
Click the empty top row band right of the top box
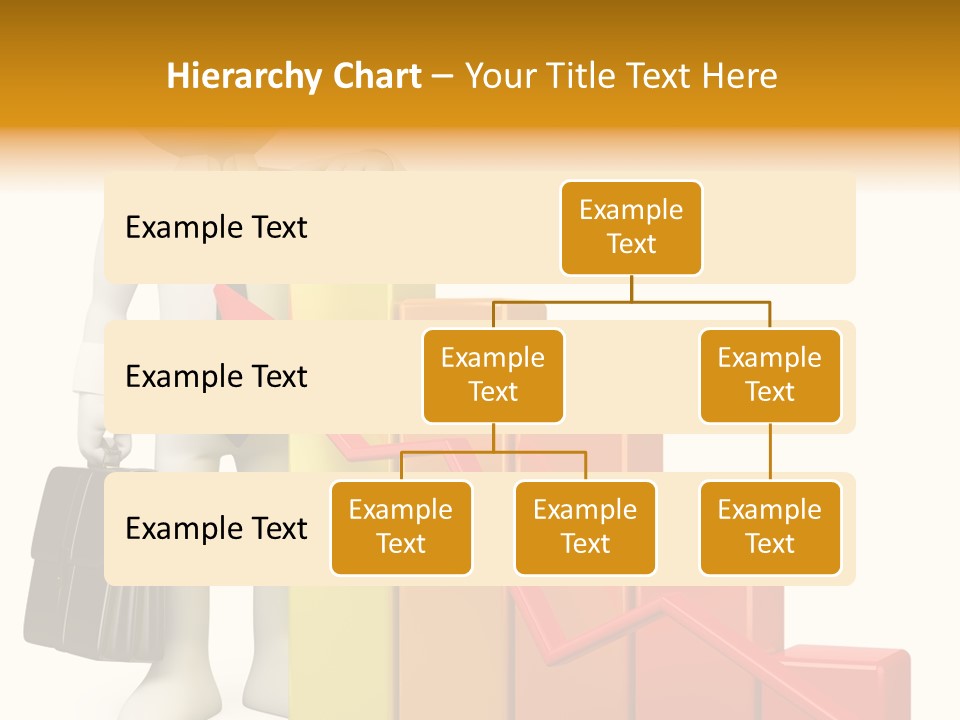pyautogui.click(x=778, y=228)
